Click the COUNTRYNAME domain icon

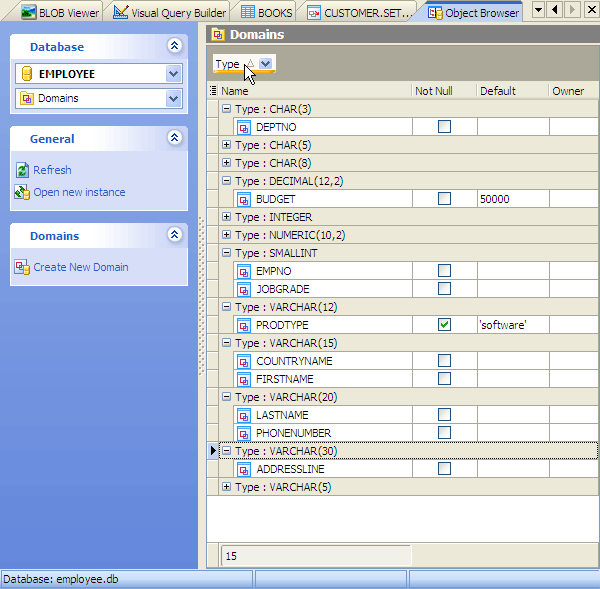pos(244,361)
